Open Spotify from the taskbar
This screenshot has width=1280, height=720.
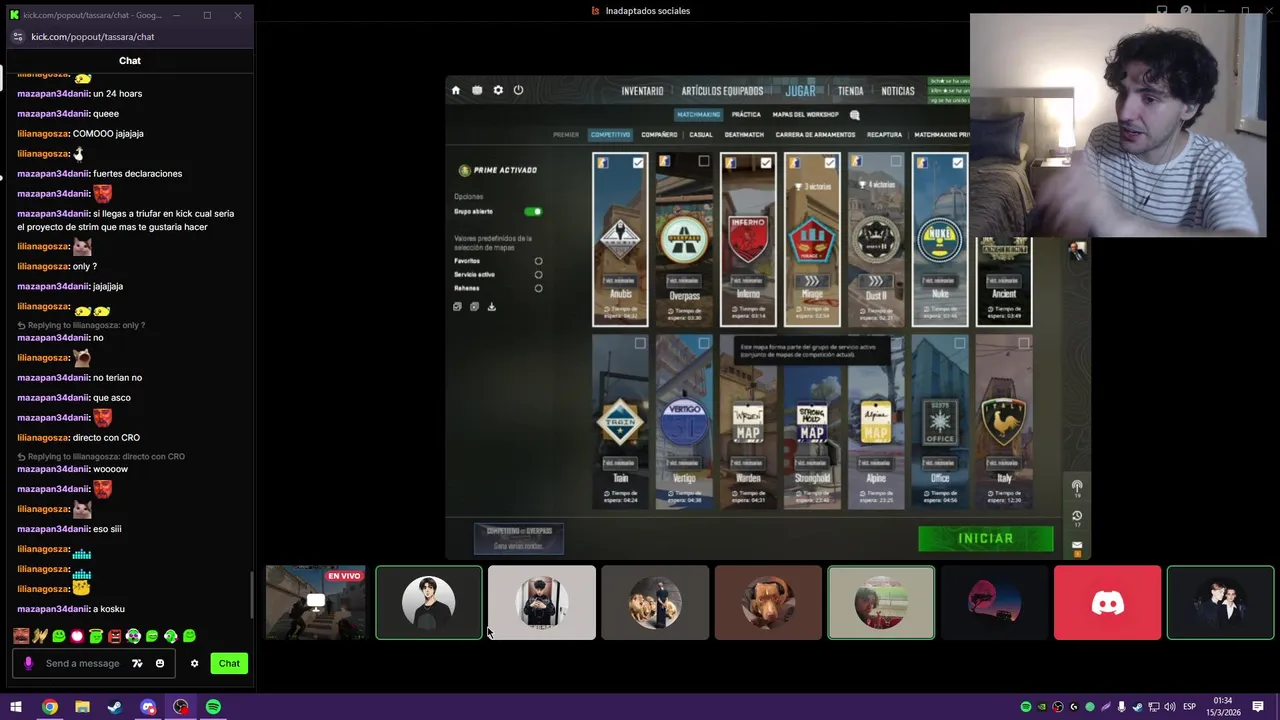coord(213,707)
